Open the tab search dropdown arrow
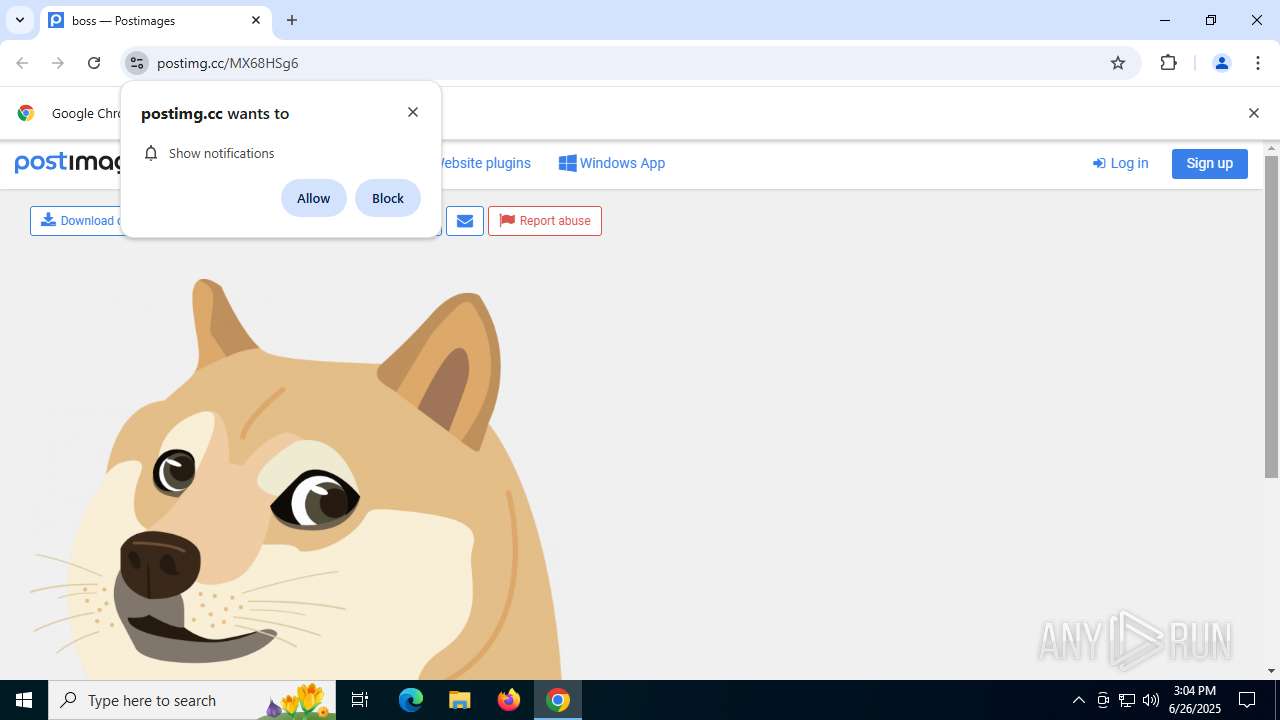 point(20,20)
